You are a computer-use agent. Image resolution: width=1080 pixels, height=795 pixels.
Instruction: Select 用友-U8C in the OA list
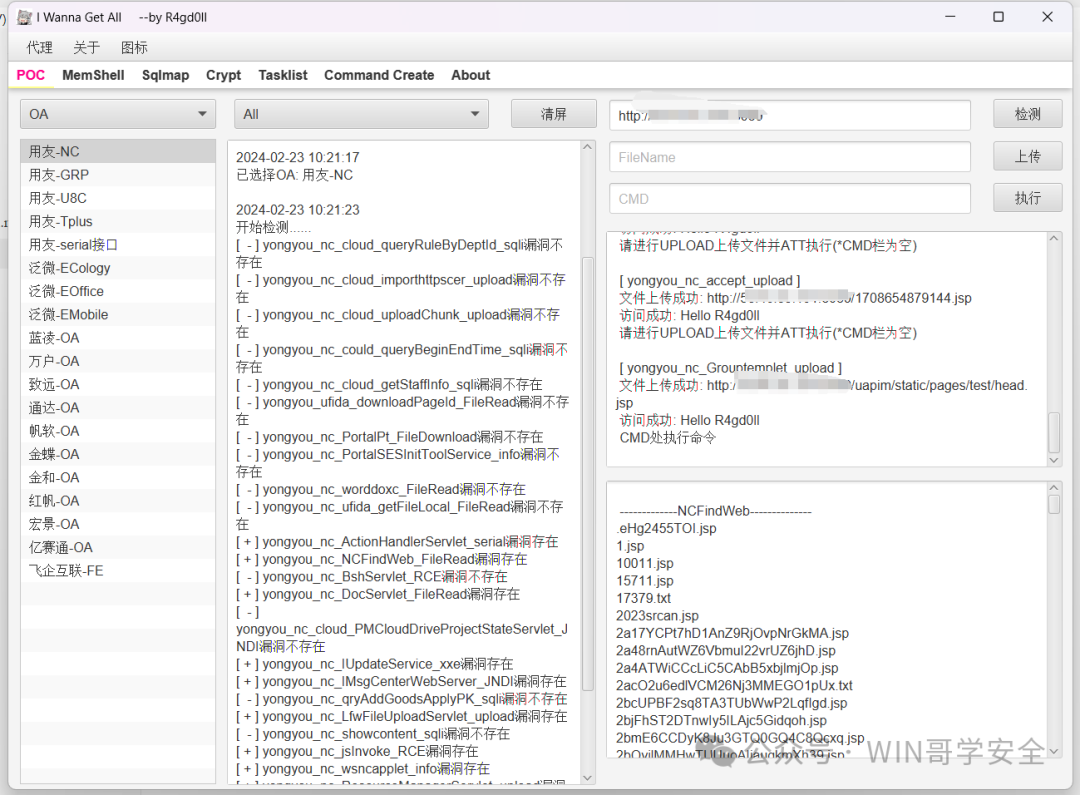(x=118, y=198)
